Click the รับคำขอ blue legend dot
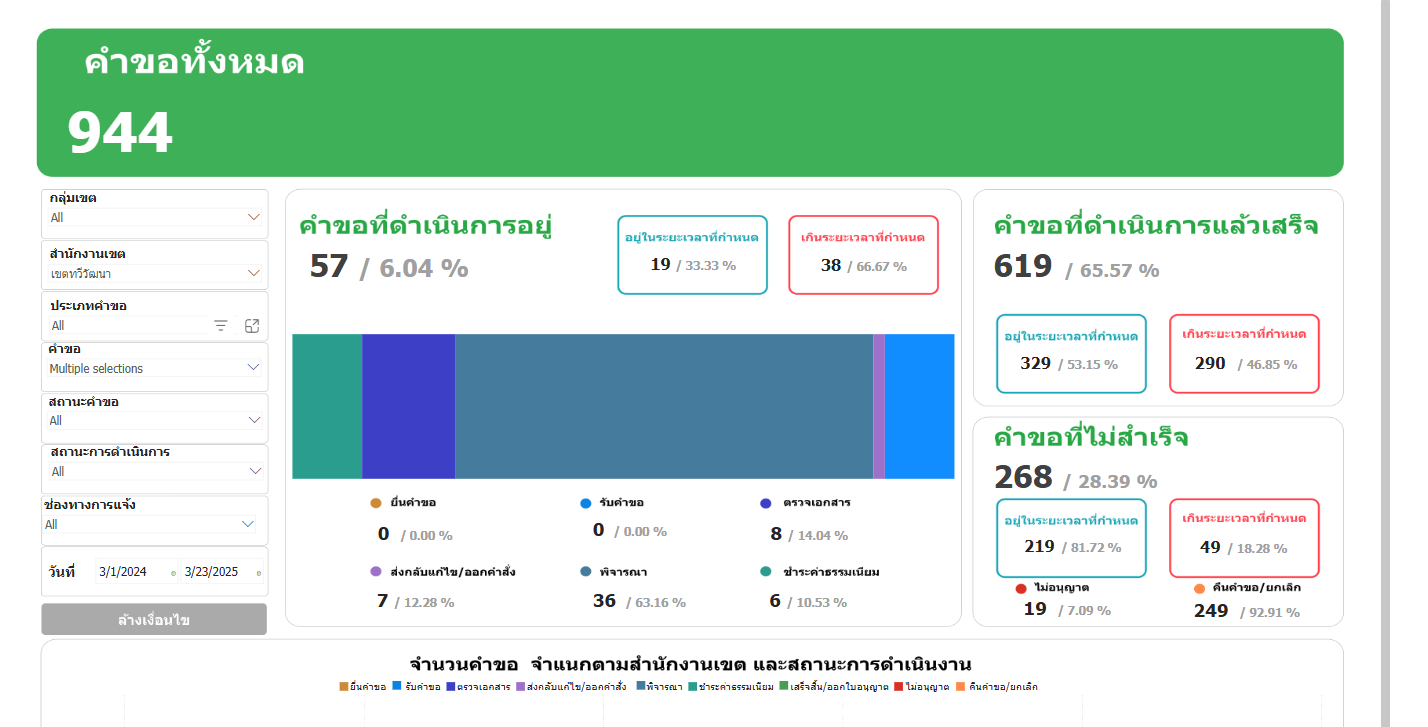1428x727 pixels. [586, 503]
